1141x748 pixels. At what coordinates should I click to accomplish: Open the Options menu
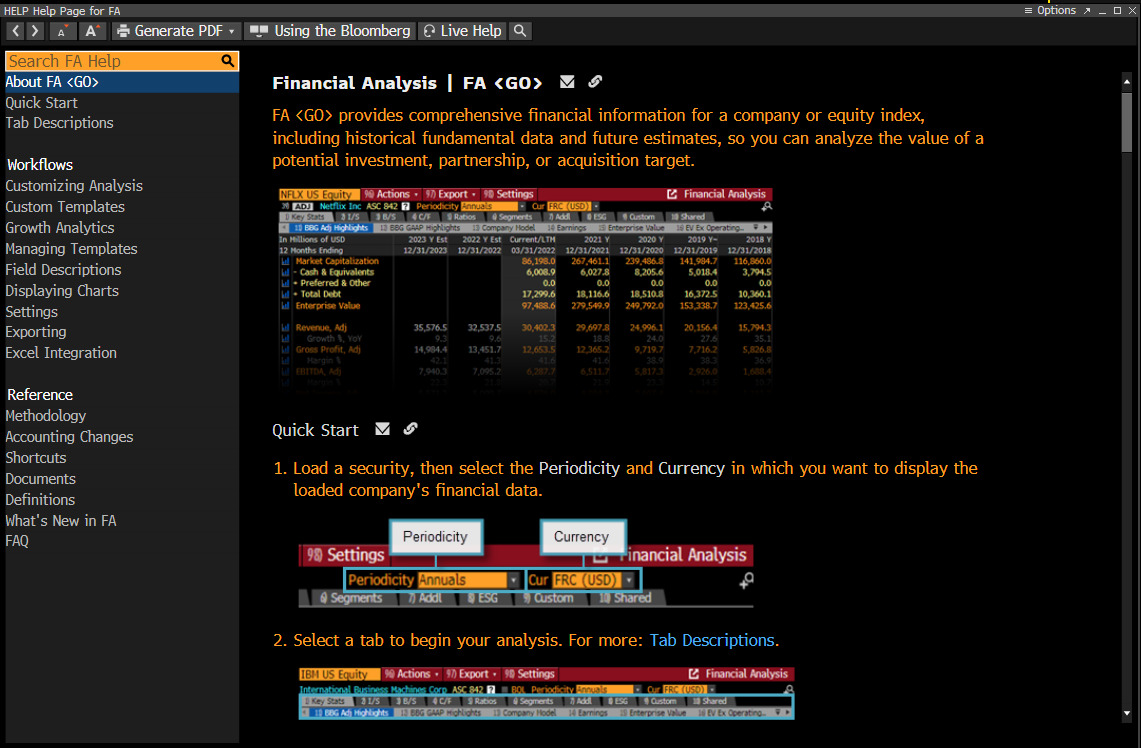coord(1050,10)
